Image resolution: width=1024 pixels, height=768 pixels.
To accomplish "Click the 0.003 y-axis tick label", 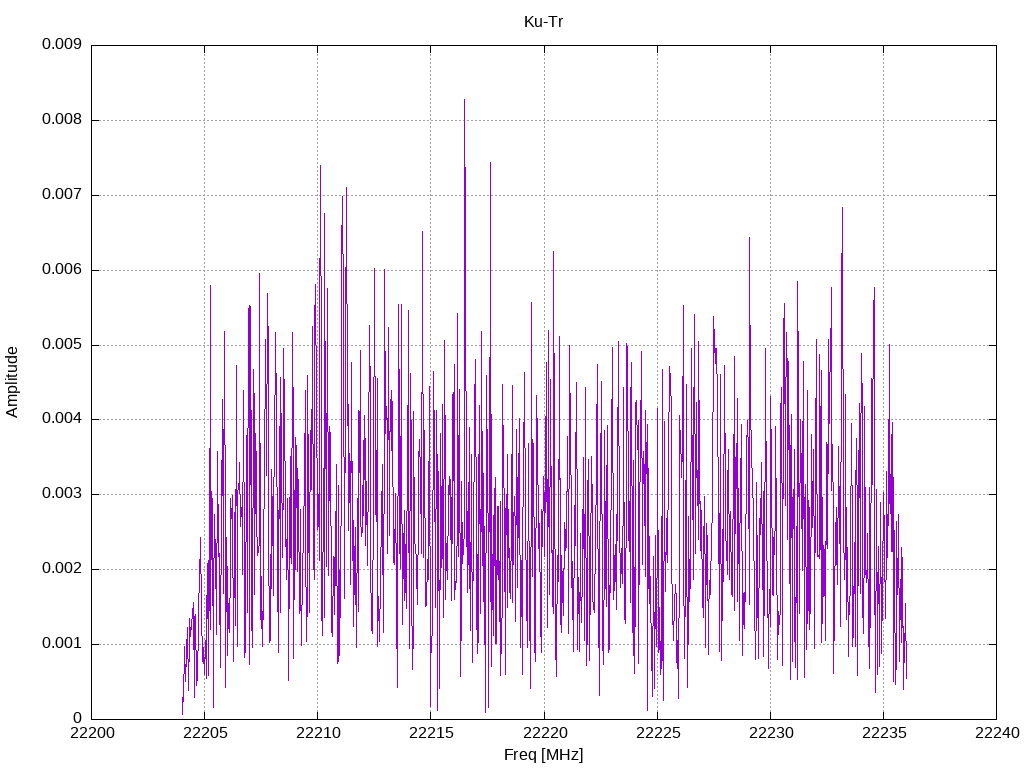I will [x=62, y=494].
